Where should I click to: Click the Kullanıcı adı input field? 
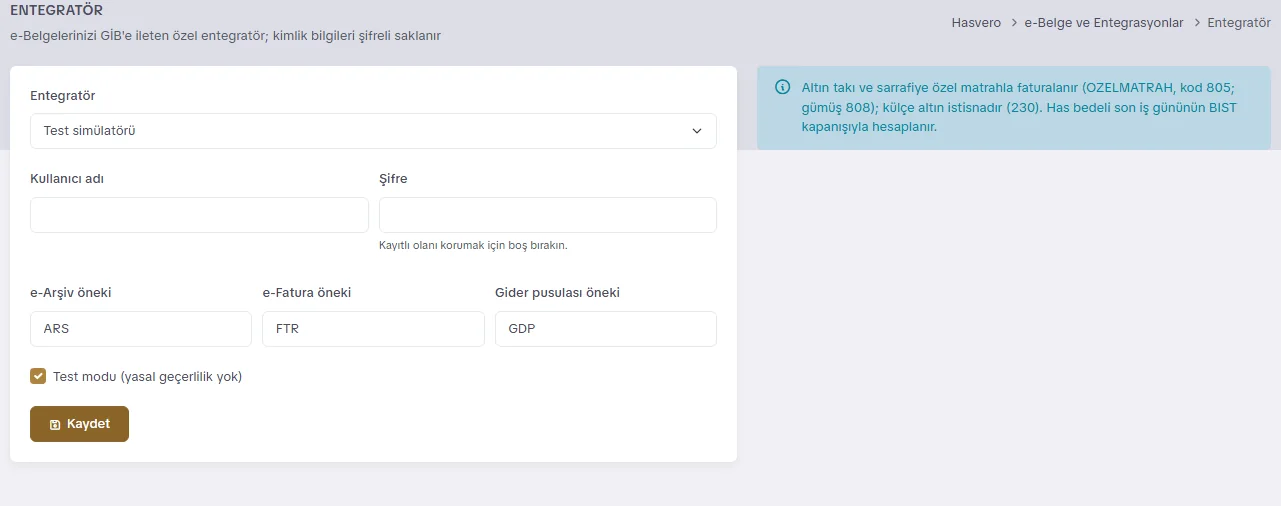pyautogui.click(x=199, y=215)
